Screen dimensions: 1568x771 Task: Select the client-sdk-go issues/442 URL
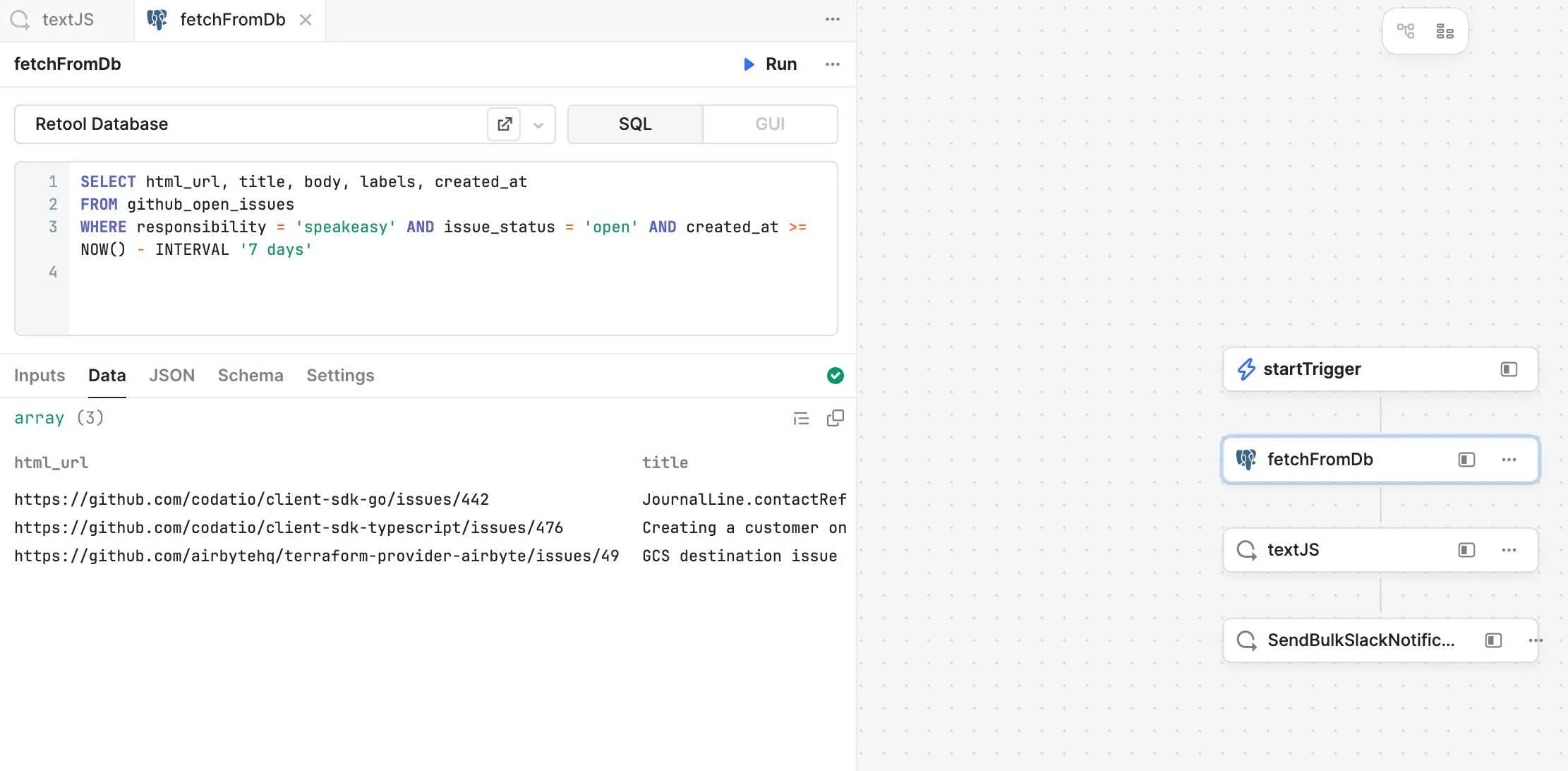click(252, 500)
